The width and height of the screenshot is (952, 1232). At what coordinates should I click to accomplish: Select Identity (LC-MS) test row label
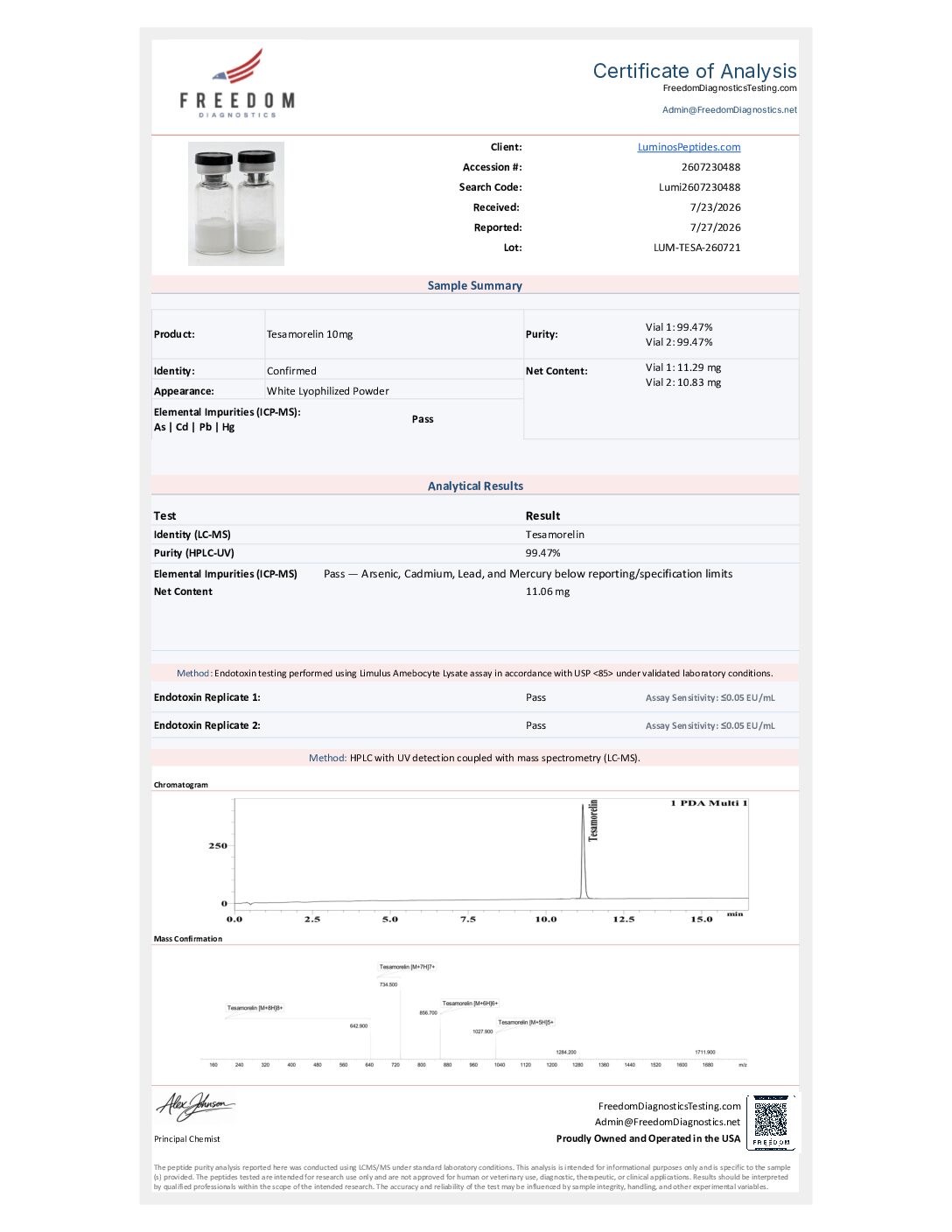[192, 535]
